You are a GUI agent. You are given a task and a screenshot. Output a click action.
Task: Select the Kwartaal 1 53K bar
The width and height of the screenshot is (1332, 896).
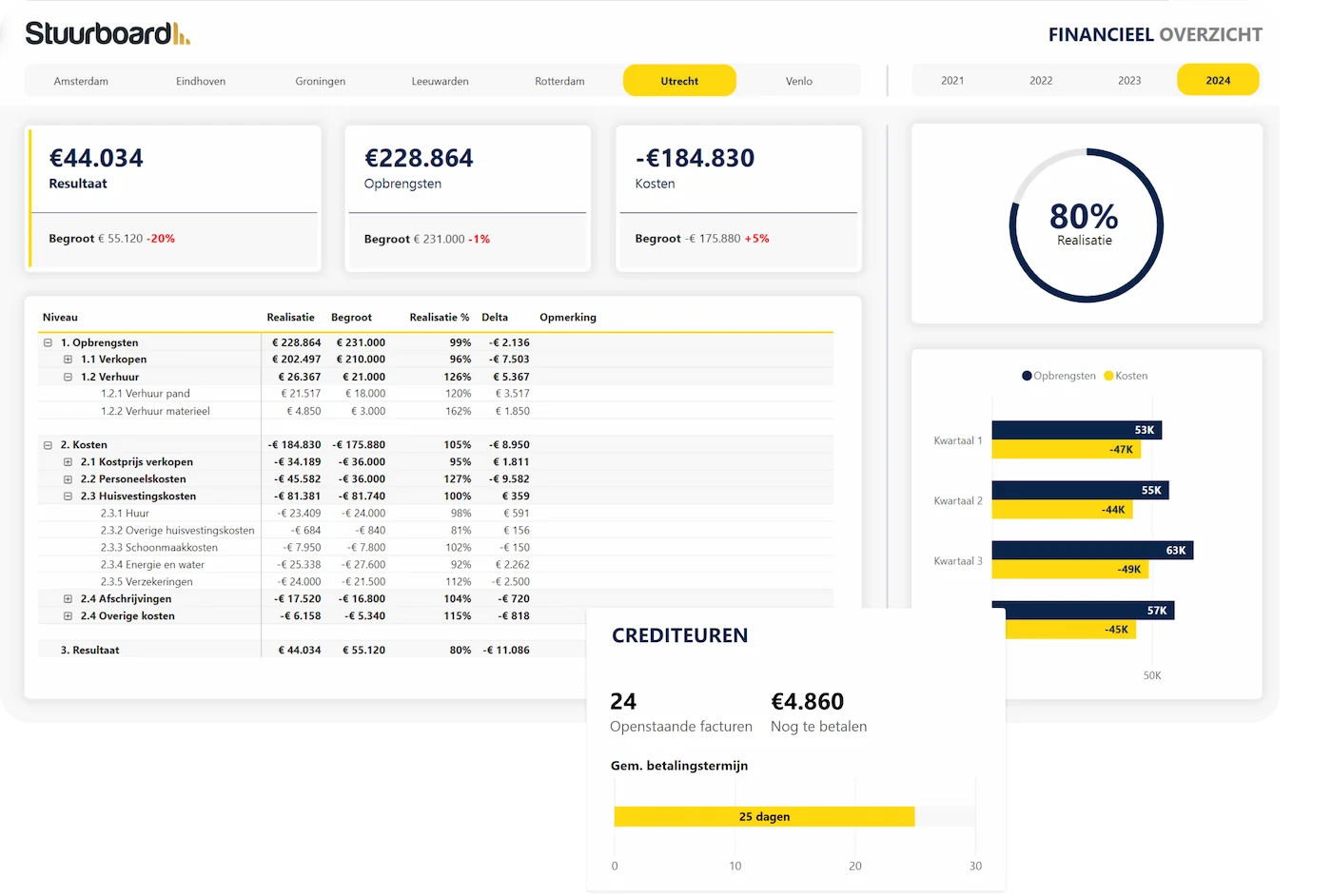(1076, 430)
